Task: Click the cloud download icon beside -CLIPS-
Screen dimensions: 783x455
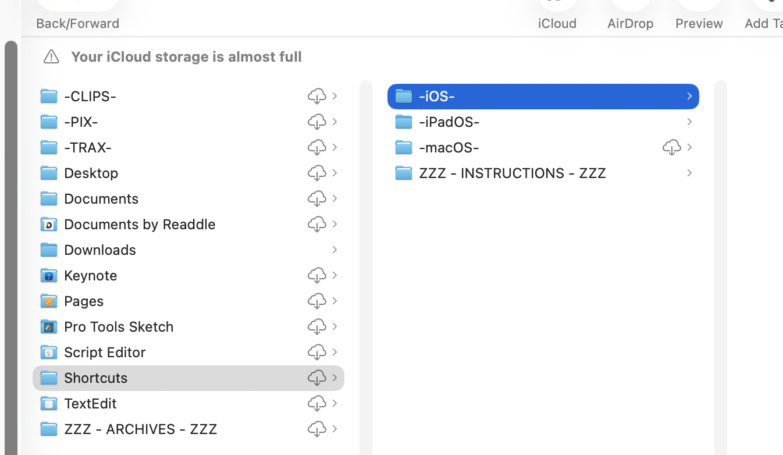Action: coord(317,96)
